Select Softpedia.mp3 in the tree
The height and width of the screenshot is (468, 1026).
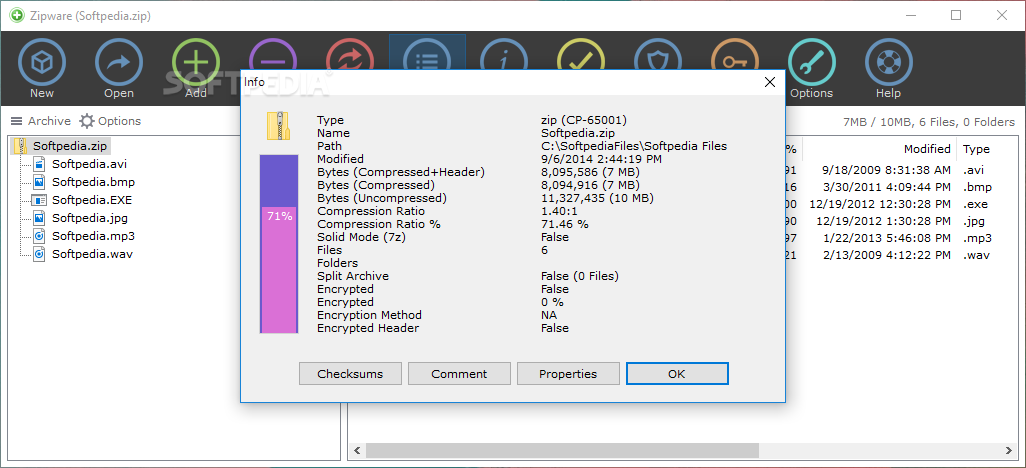tap(94, 236)
